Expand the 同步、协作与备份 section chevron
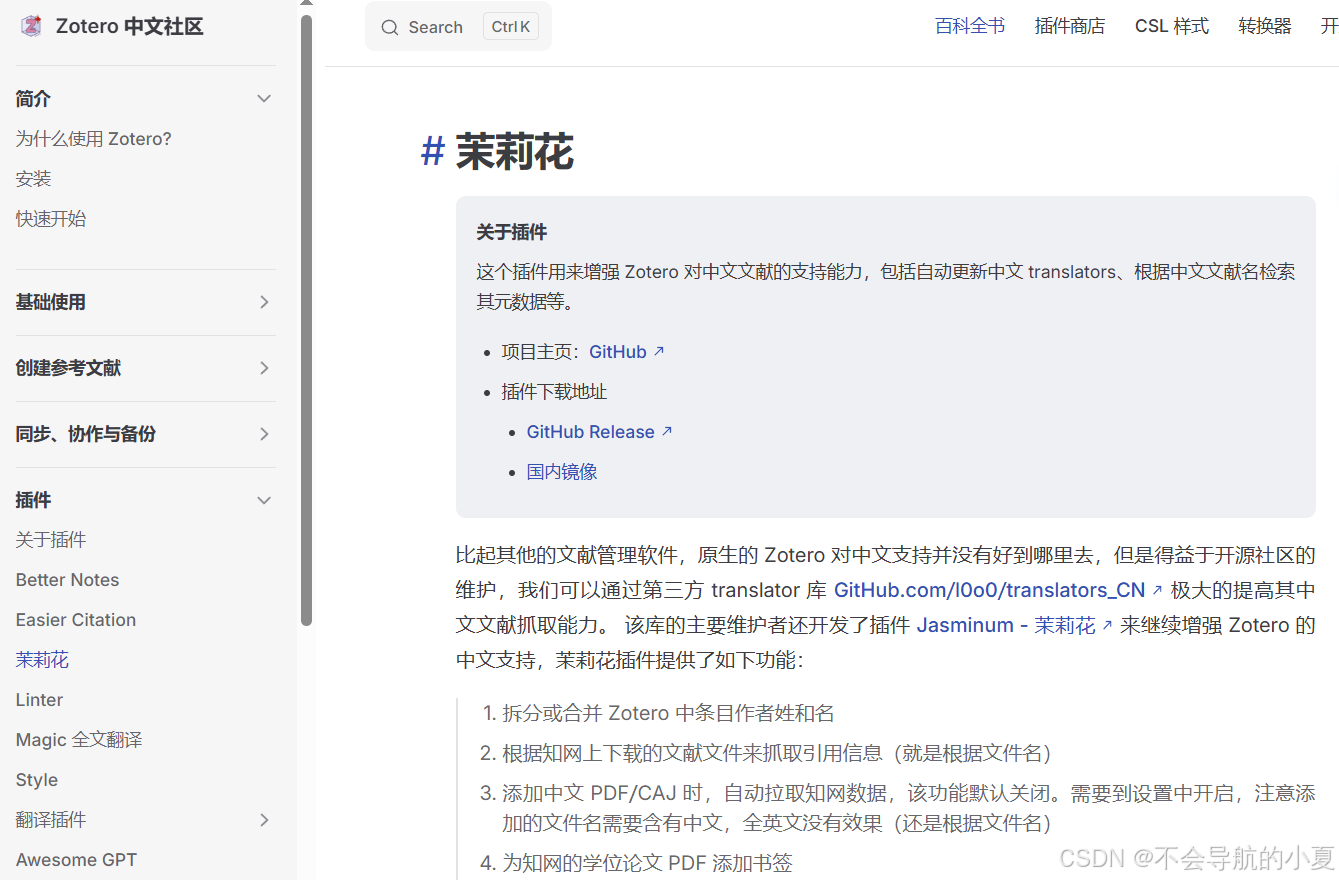Viewport: 1339px width, 880px height. (264, 434)
